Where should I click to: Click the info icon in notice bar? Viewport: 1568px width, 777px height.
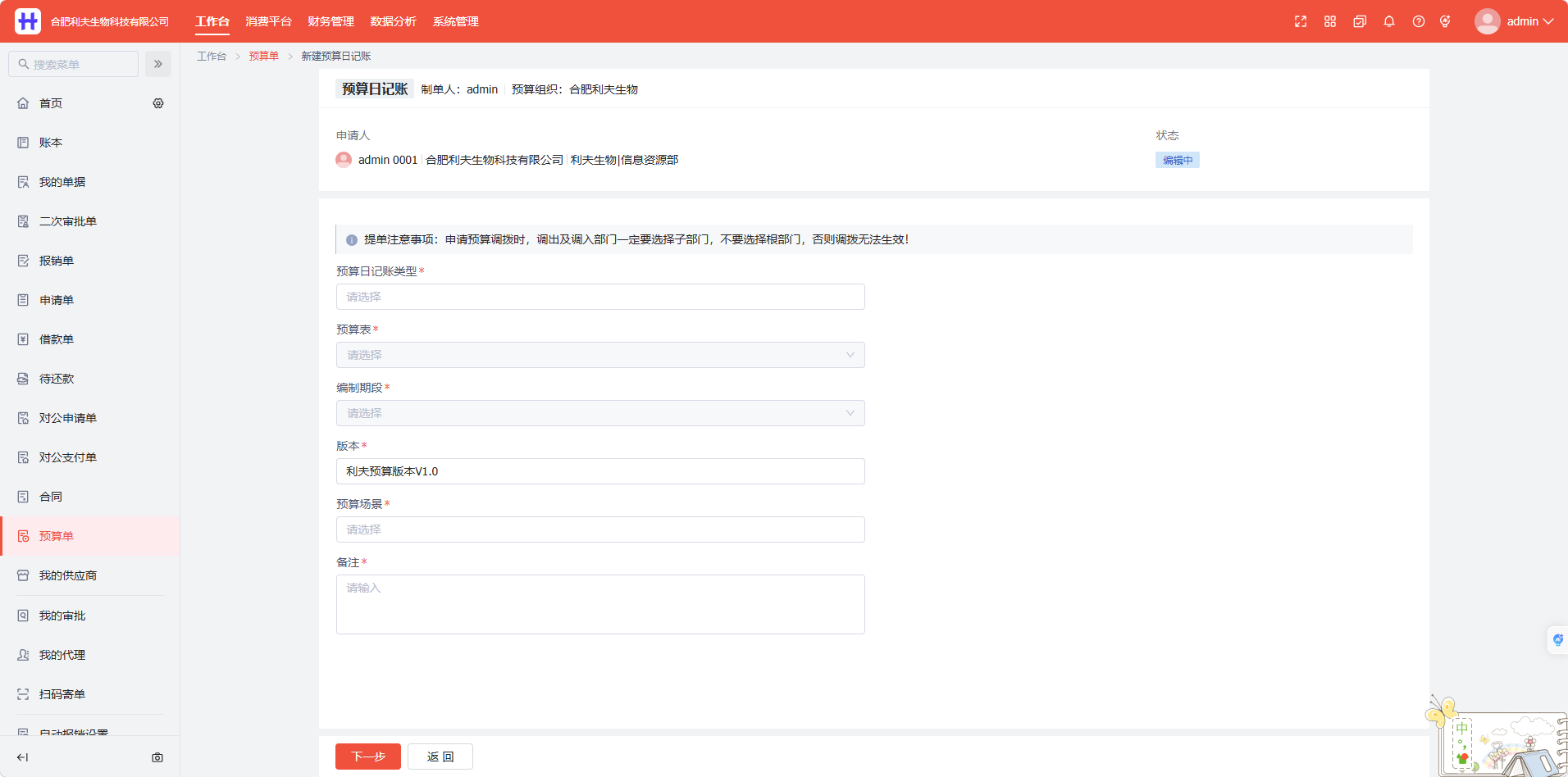coord(352,240)
